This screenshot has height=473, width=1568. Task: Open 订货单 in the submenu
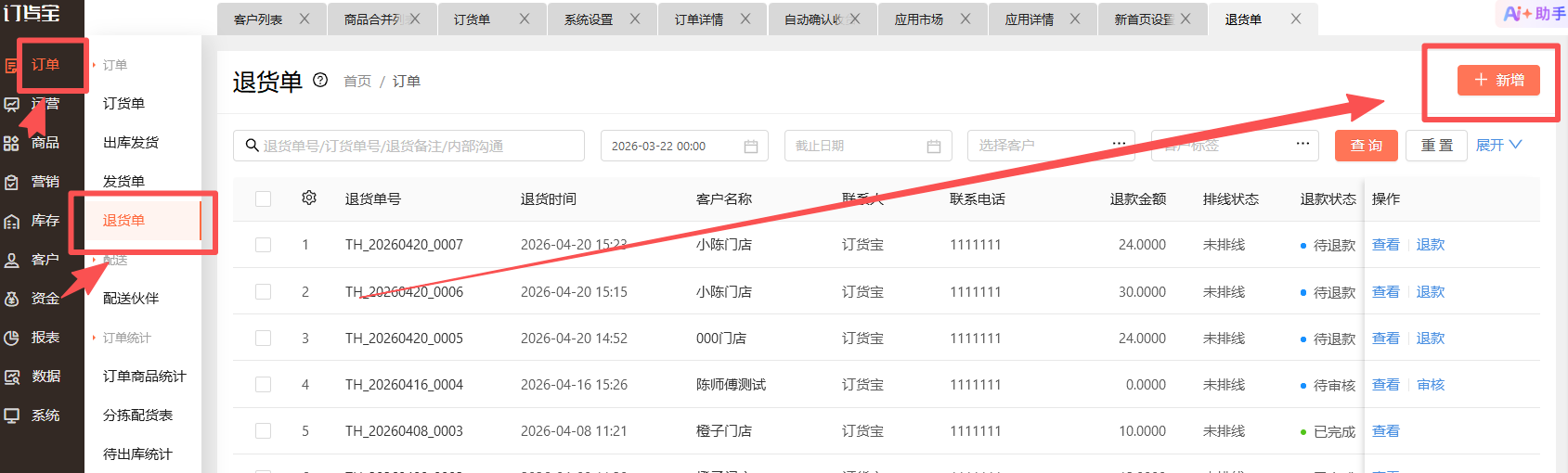pyautogui.click(x=123, y=103)
